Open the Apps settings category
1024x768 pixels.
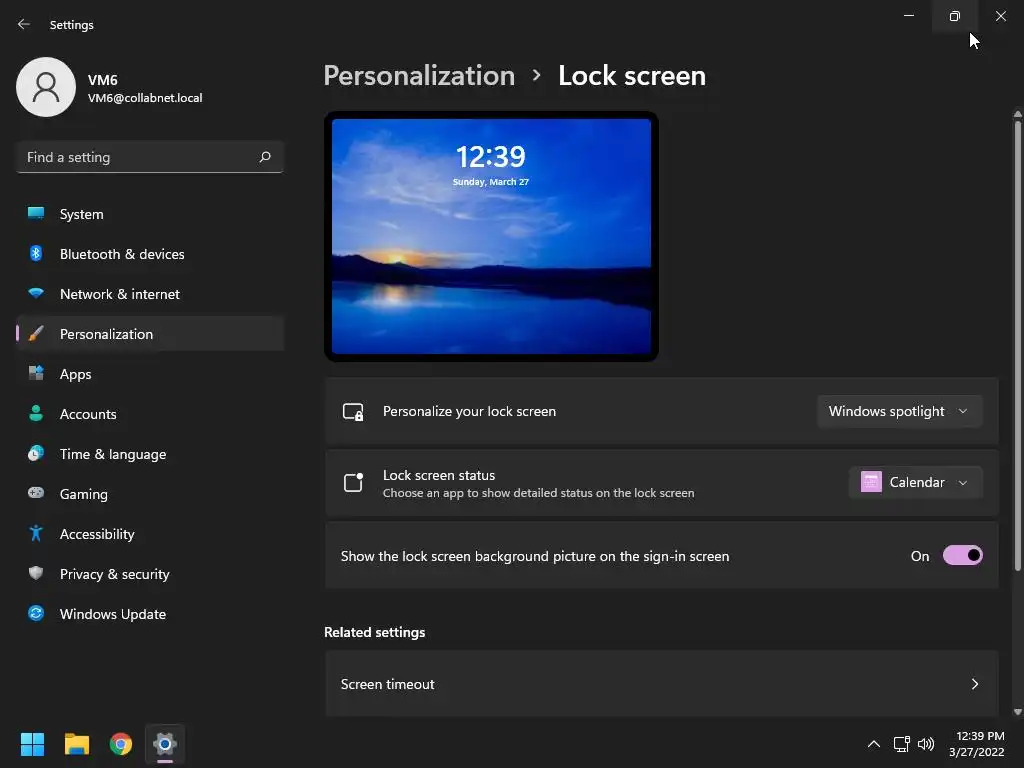click(x=150, y=374)
